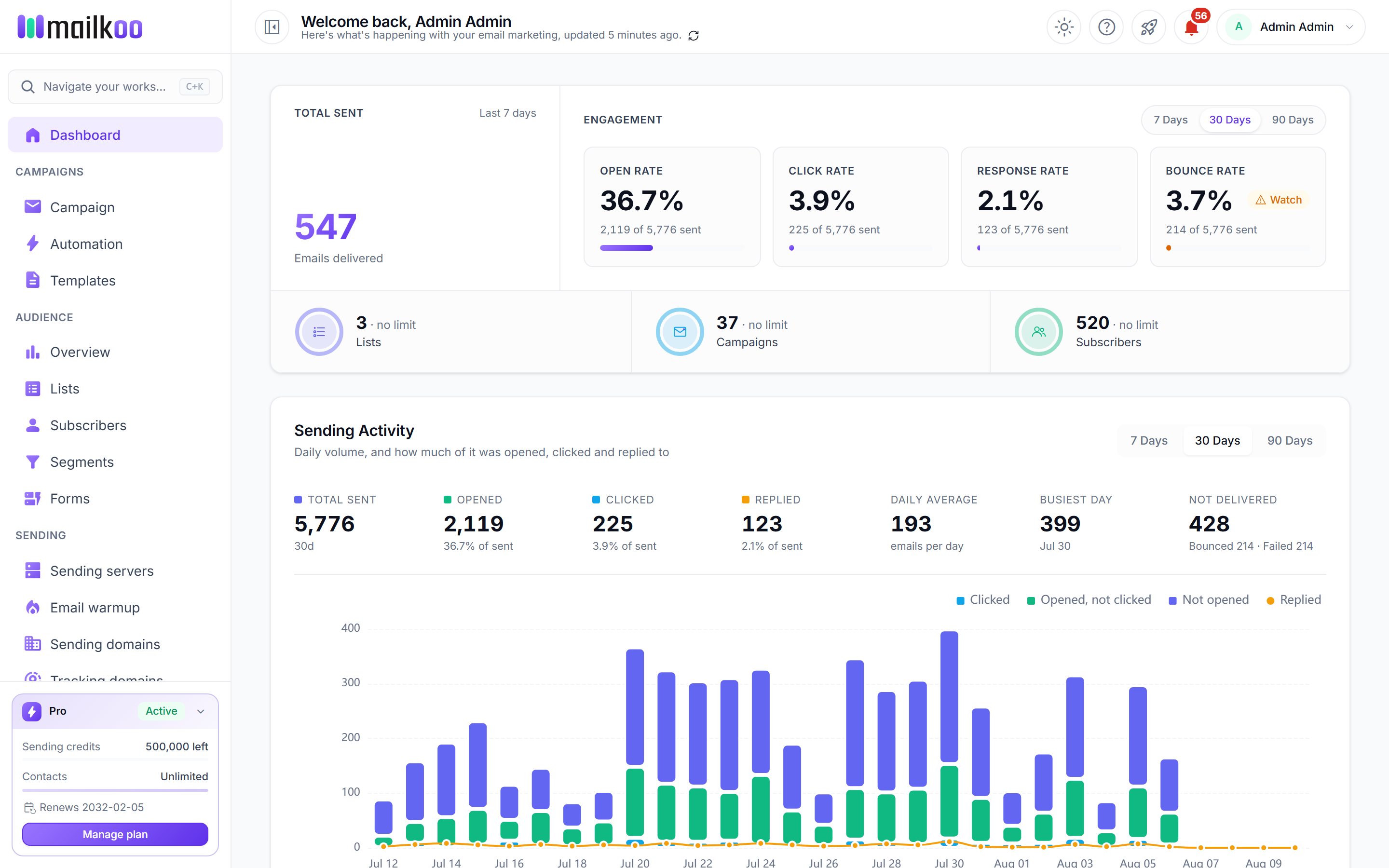Click the mailkoo logo
The width and height of the screenshot is (1389, 868).
(80, 27)
